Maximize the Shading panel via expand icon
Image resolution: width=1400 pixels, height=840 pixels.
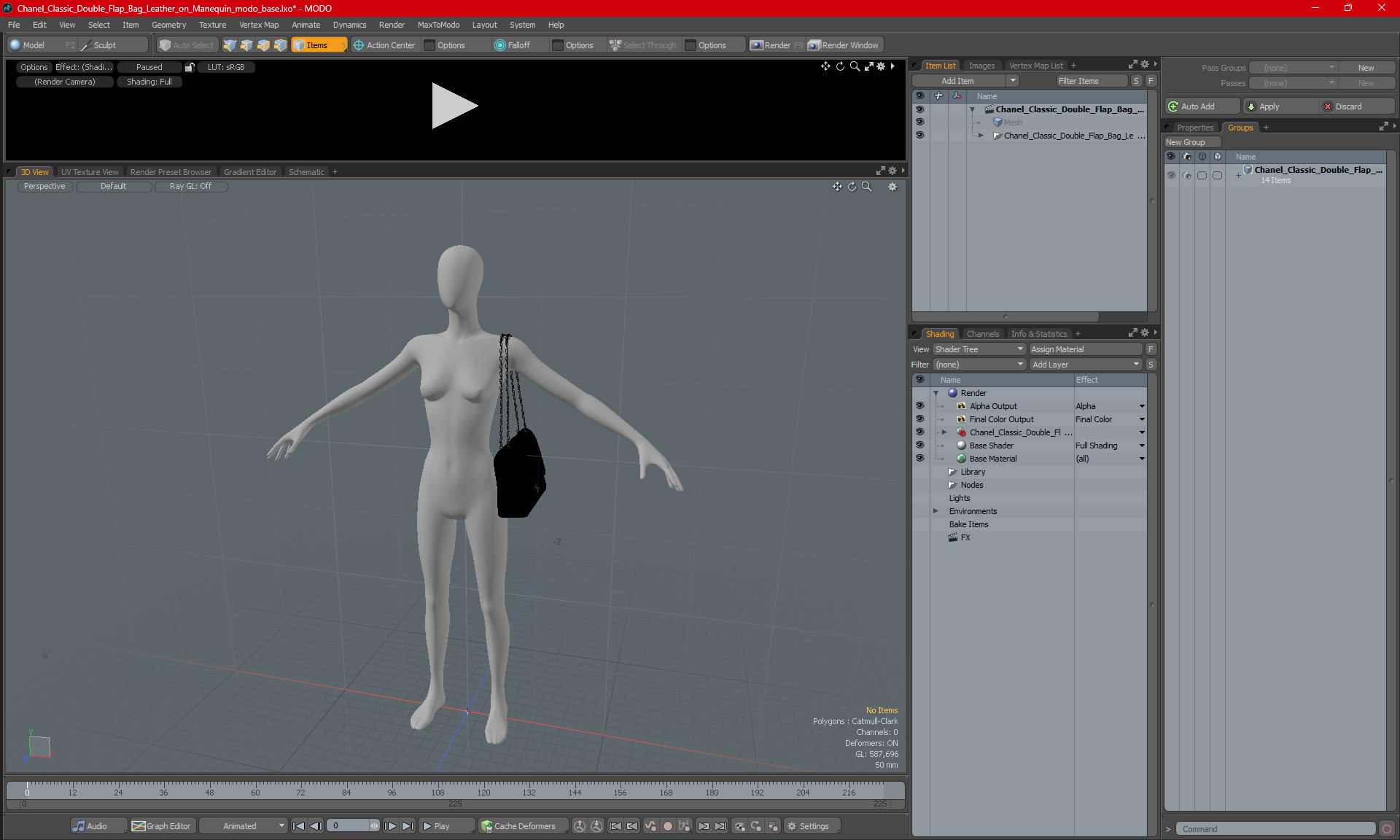(x=1132, y=333)
